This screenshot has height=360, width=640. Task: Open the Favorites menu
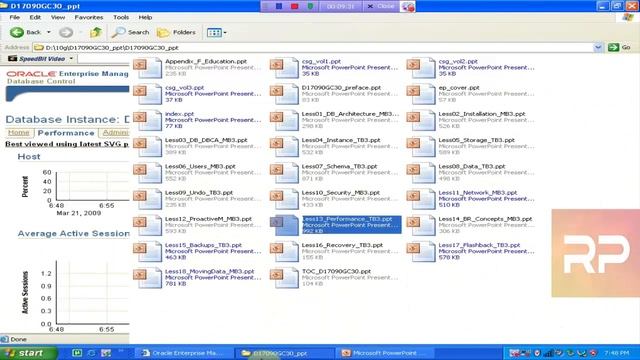click(x=89, y=18)
